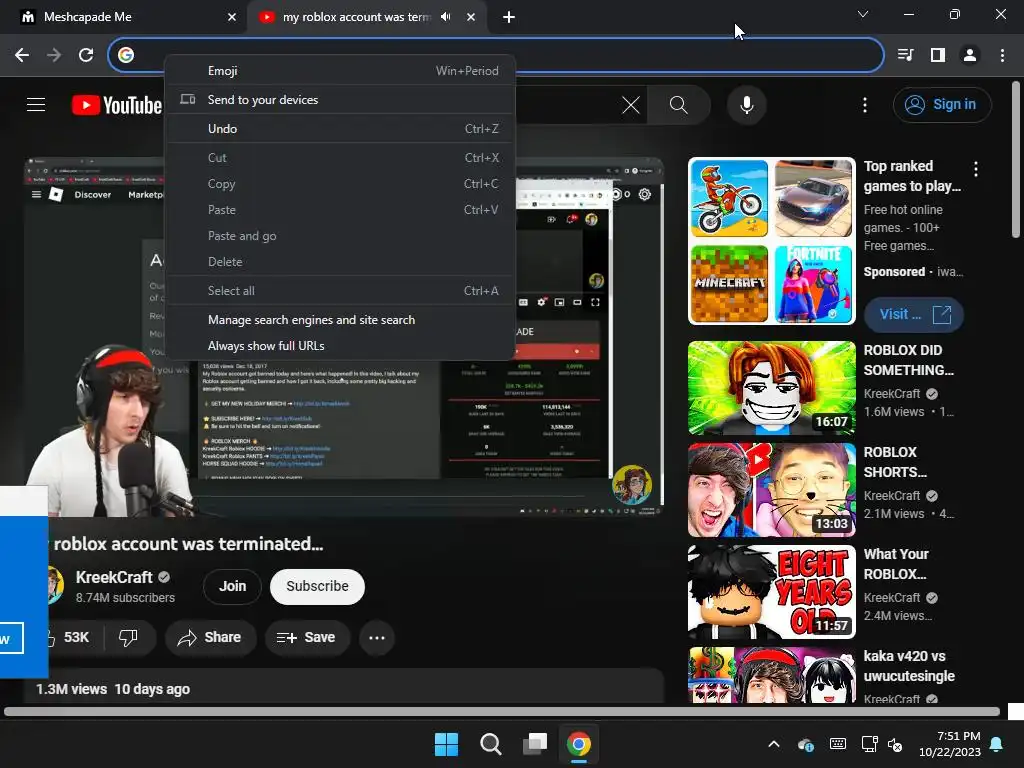Click the browser address bar
The height and width of the screenshot is (768, 1024).
tap(496, 56)
